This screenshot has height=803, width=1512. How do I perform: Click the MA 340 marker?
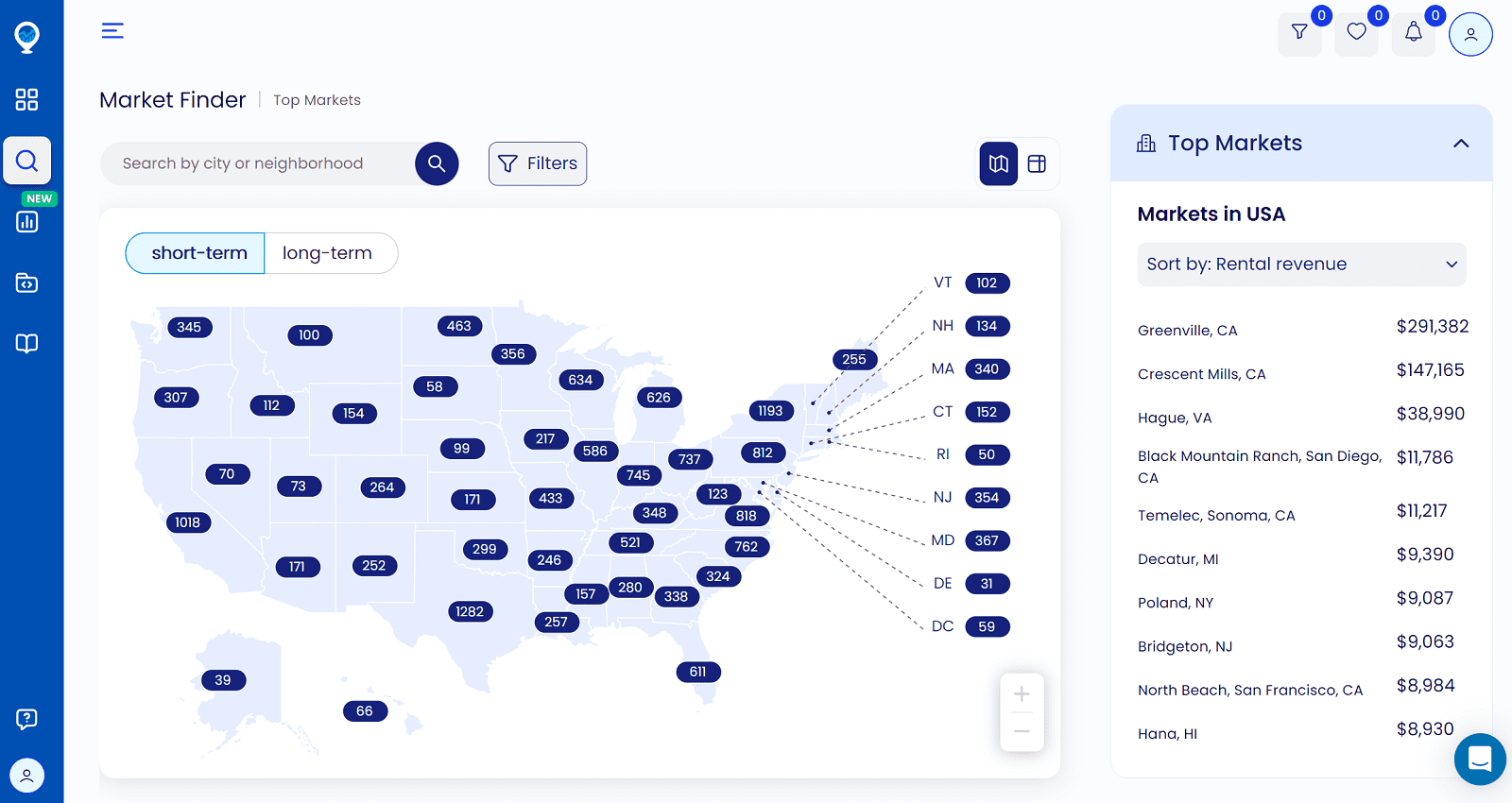pyautogui.click(x=988, y=369)
